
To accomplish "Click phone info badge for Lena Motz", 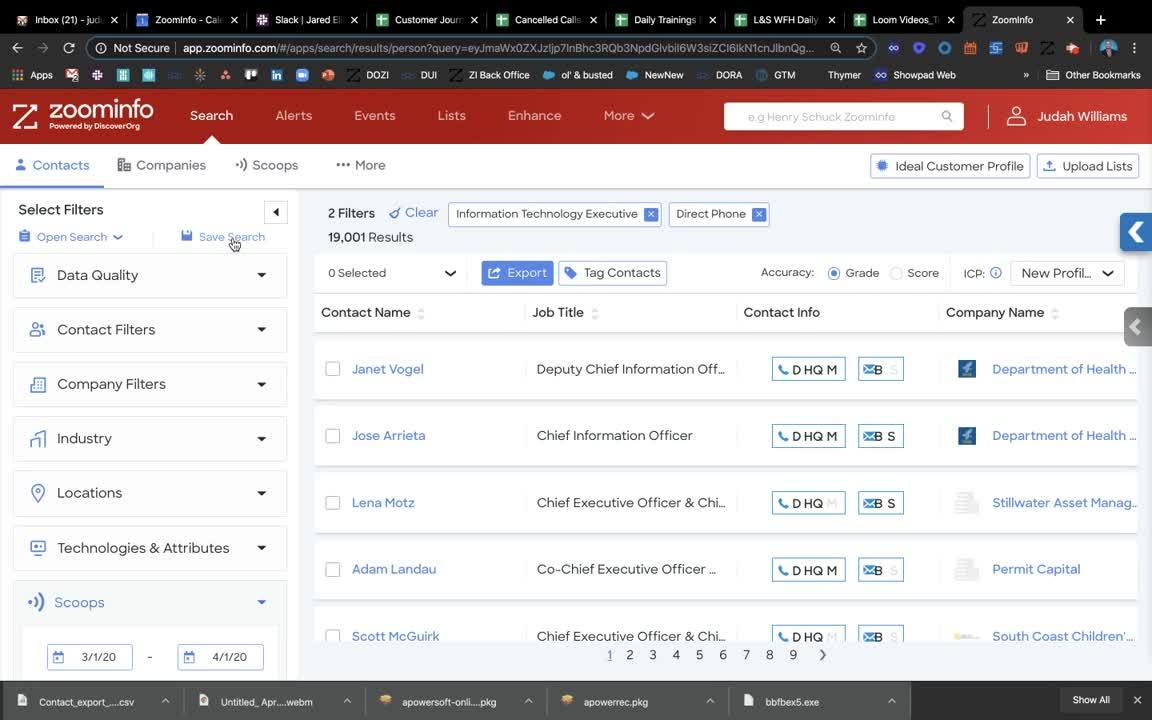I will [x=808, y=503].
